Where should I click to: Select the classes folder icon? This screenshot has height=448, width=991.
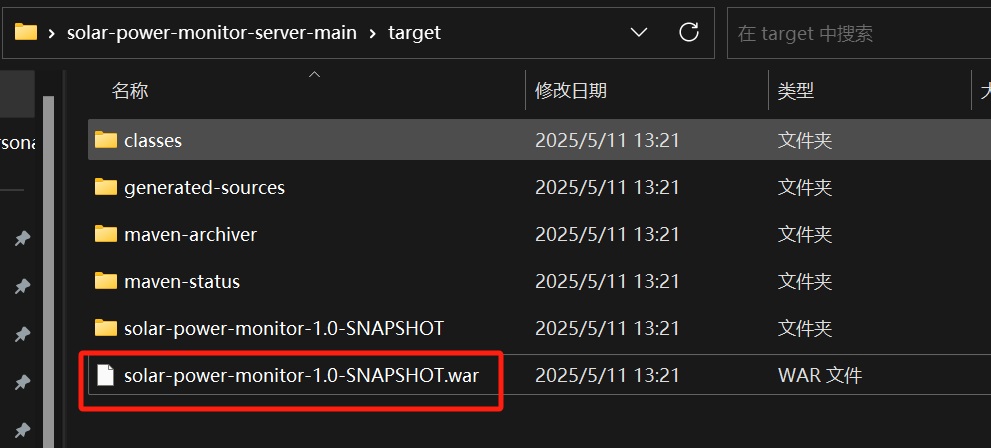tap(106, 140)
